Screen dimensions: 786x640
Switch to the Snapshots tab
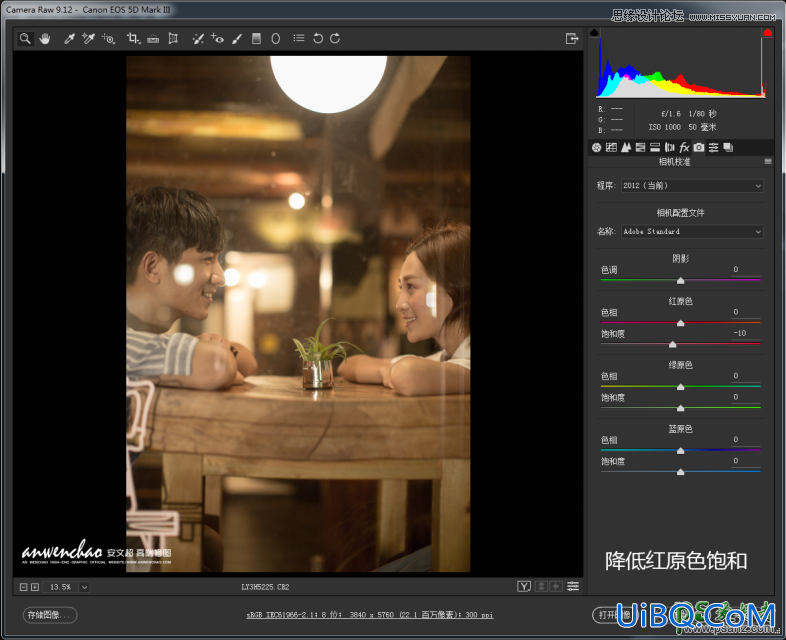point(728,147)
